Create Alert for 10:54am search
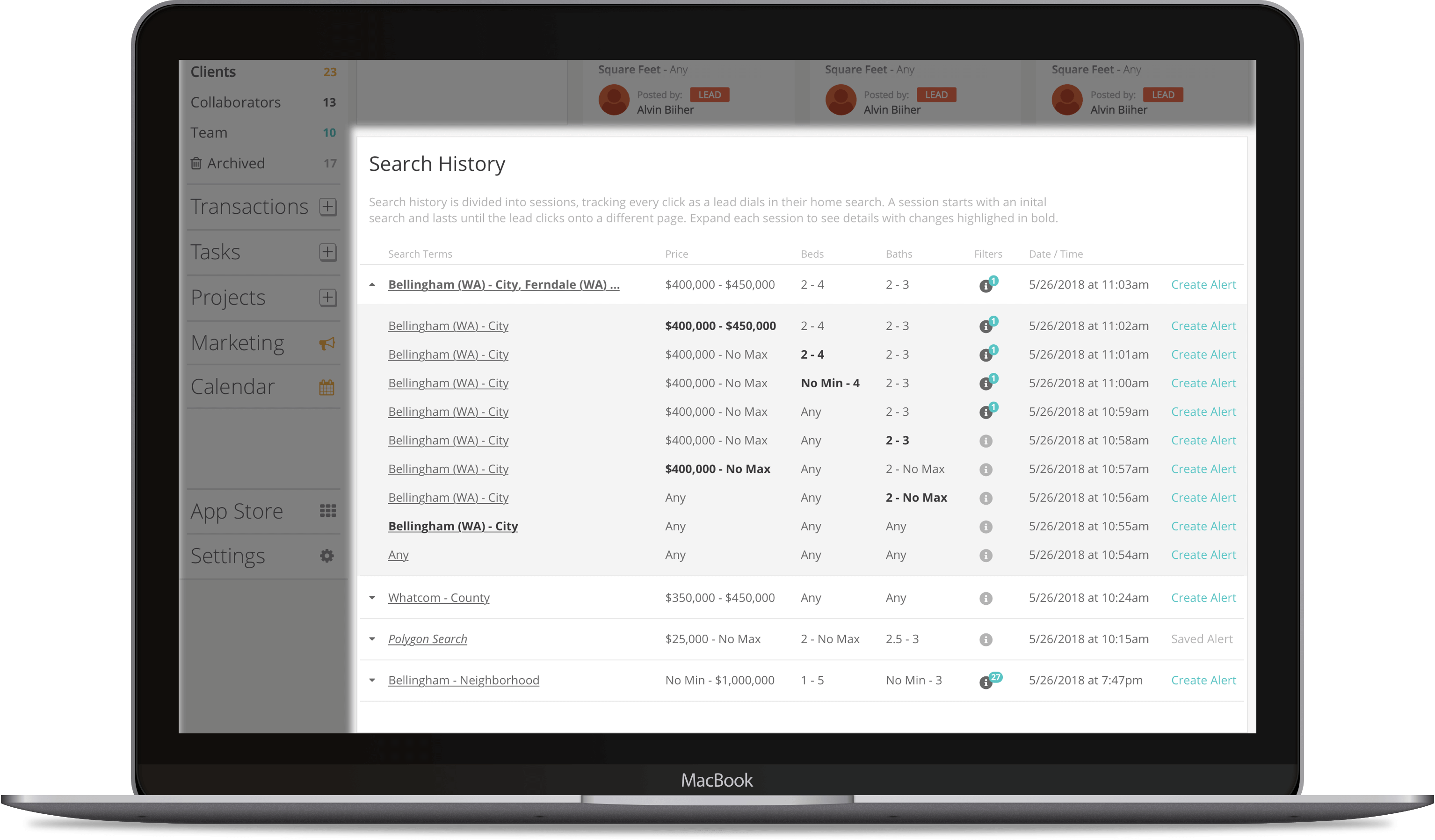 pyautogui.click(x=1203, y=555)
